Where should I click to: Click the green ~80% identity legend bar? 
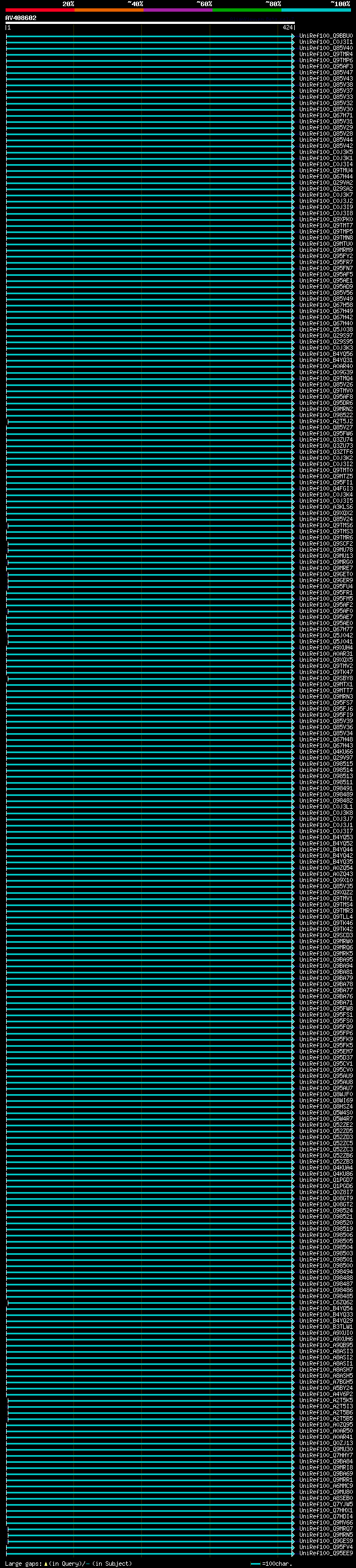pos(247,11)
